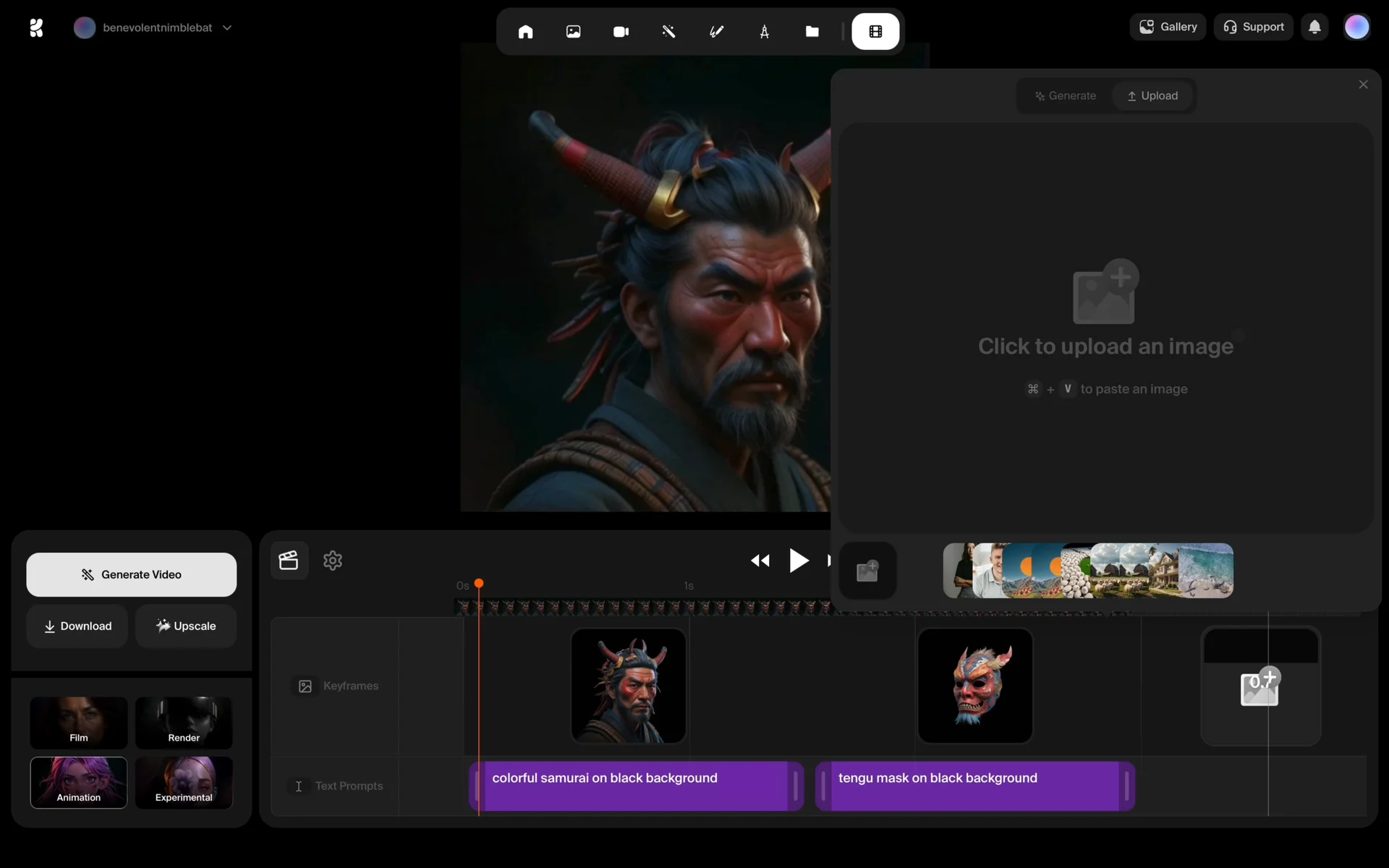This screenshot has width=1389, height=868.
Task: Click the orange playhead marker at 0s
Action: point(479,584)
